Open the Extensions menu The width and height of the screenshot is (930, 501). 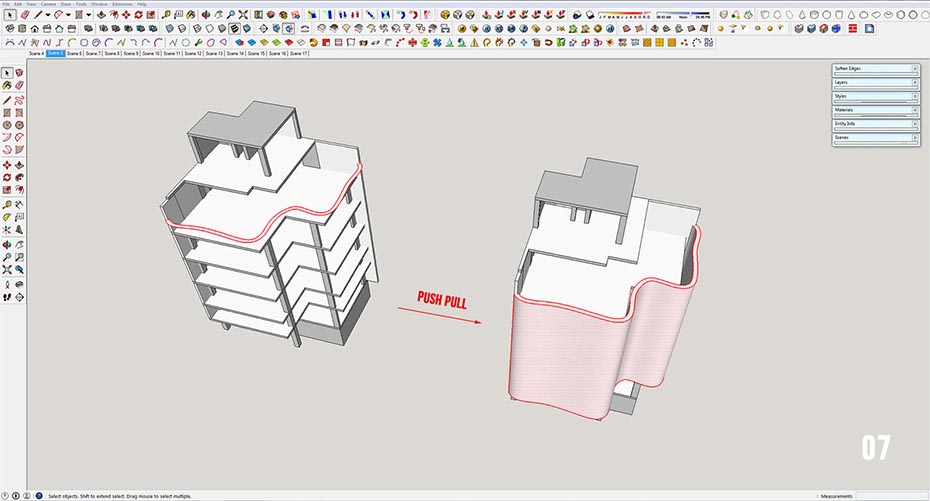[x=122, y=4]
